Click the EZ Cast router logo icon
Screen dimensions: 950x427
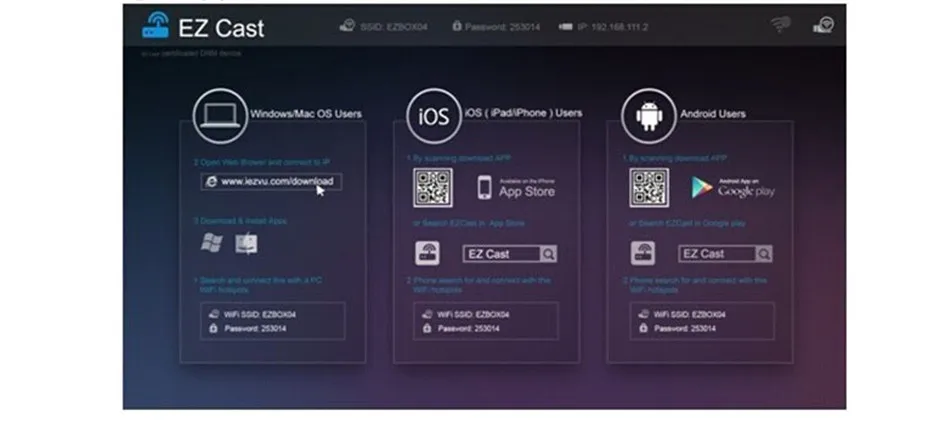tap(155, 25)
